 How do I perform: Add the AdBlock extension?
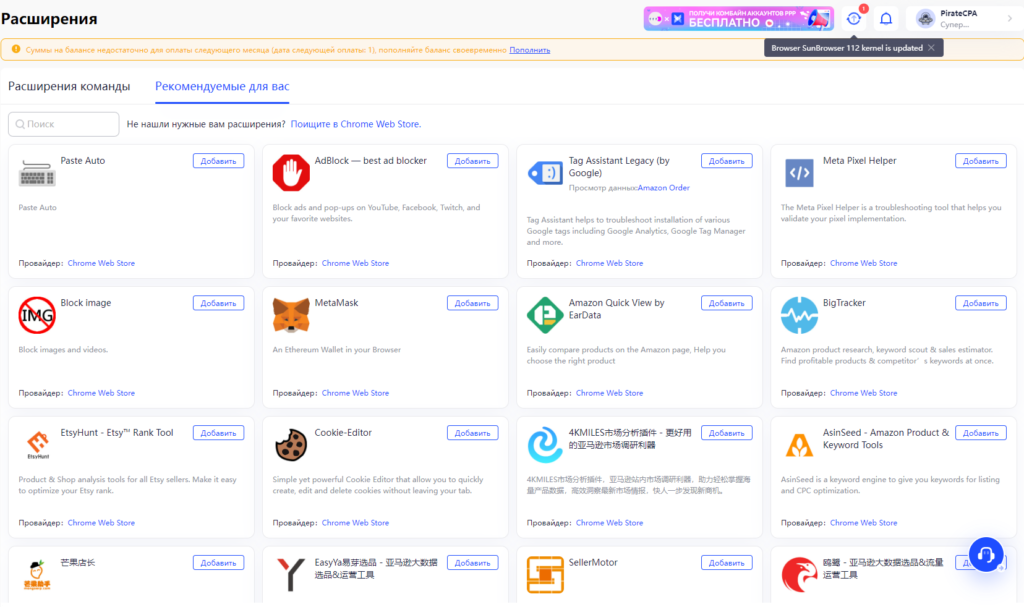pos(473,161)
